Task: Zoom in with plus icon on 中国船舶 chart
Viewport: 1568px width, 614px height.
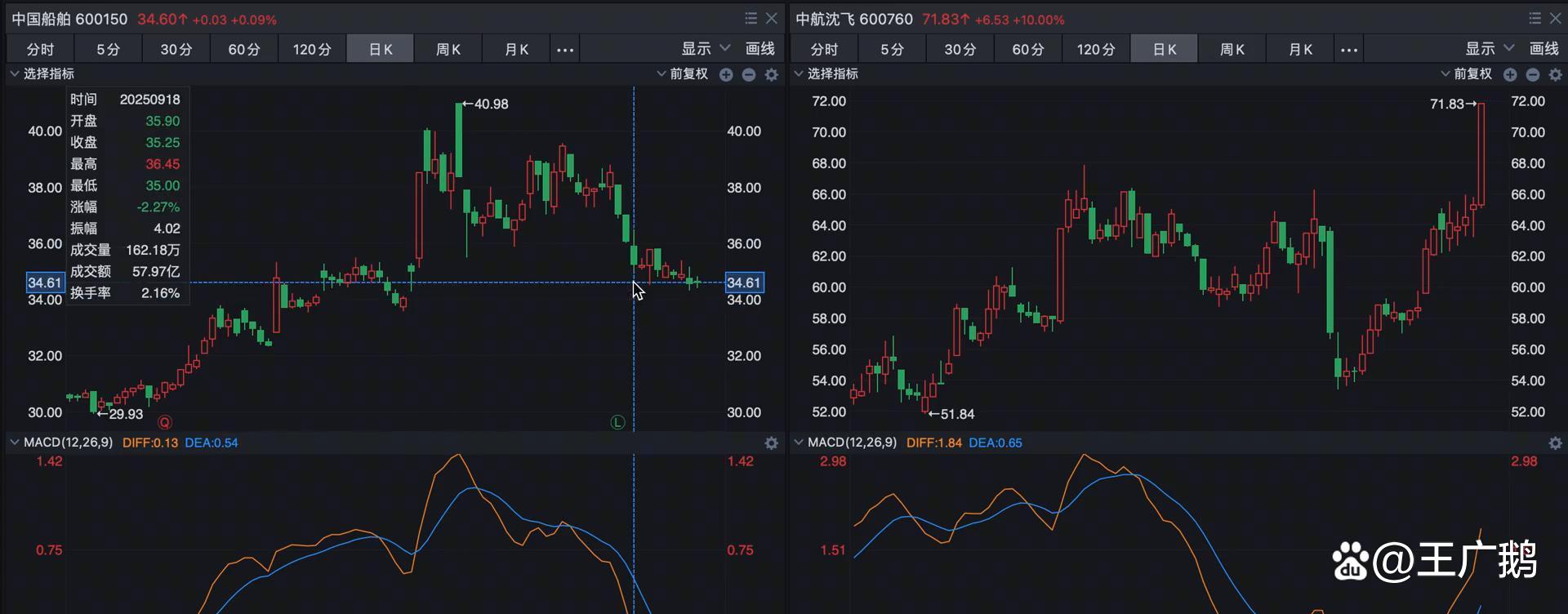Action: (x=726, y=74)
